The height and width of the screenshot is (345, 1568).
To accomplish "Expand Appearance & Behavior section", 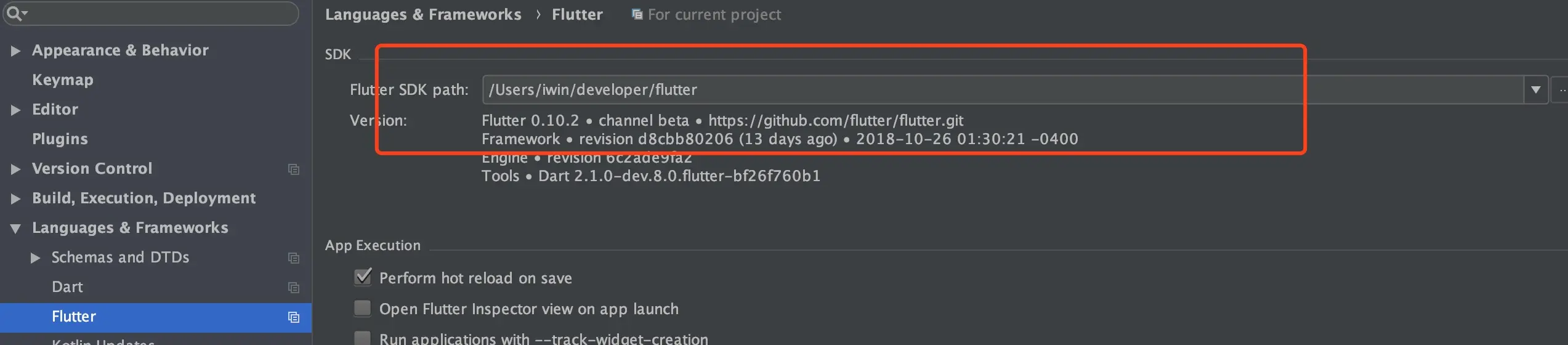I will point(15,51).
